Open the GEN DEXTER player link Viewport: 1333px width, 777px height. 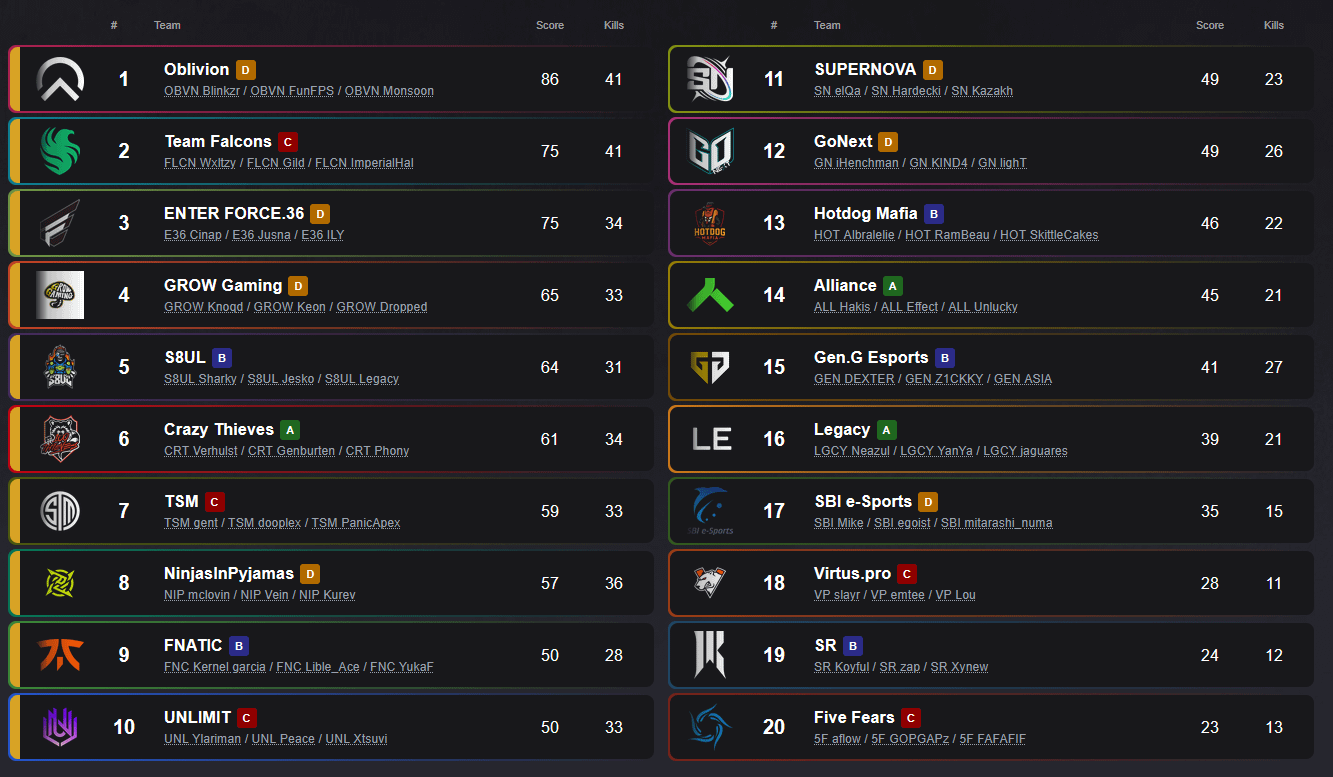click(x=854, y=379)
